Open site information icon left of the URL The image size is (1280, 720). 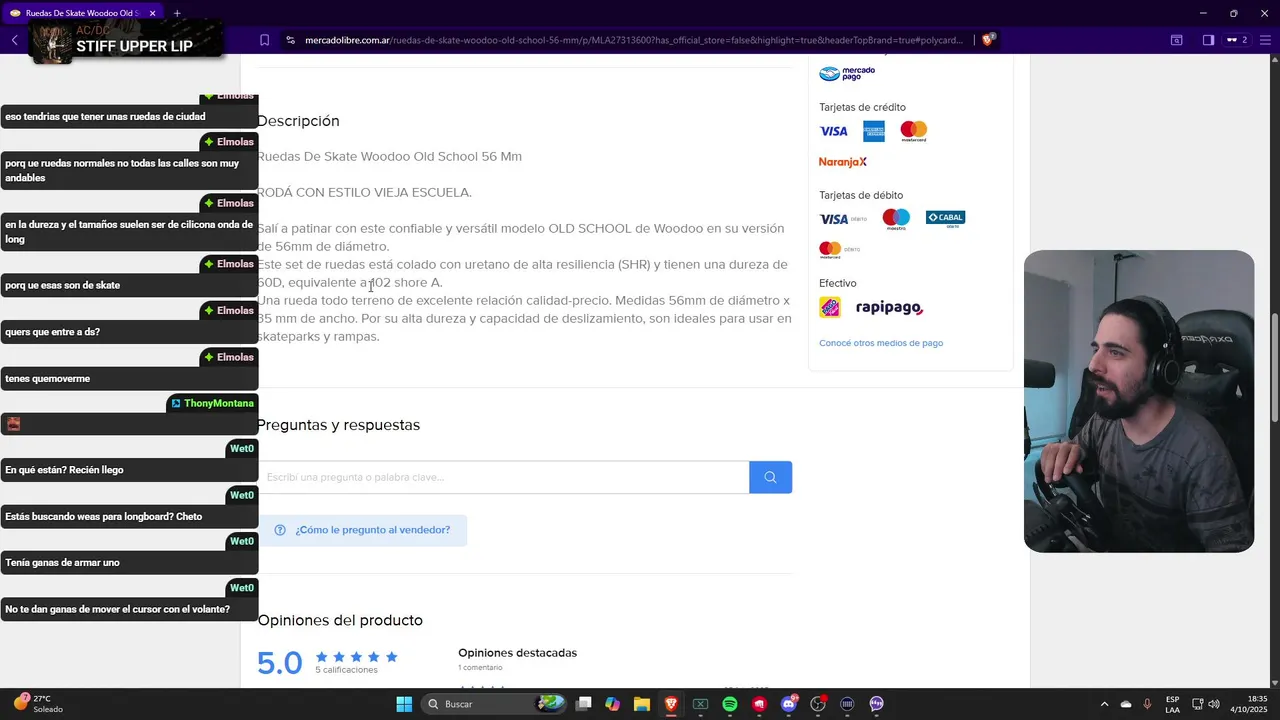(x=290, y=40)
